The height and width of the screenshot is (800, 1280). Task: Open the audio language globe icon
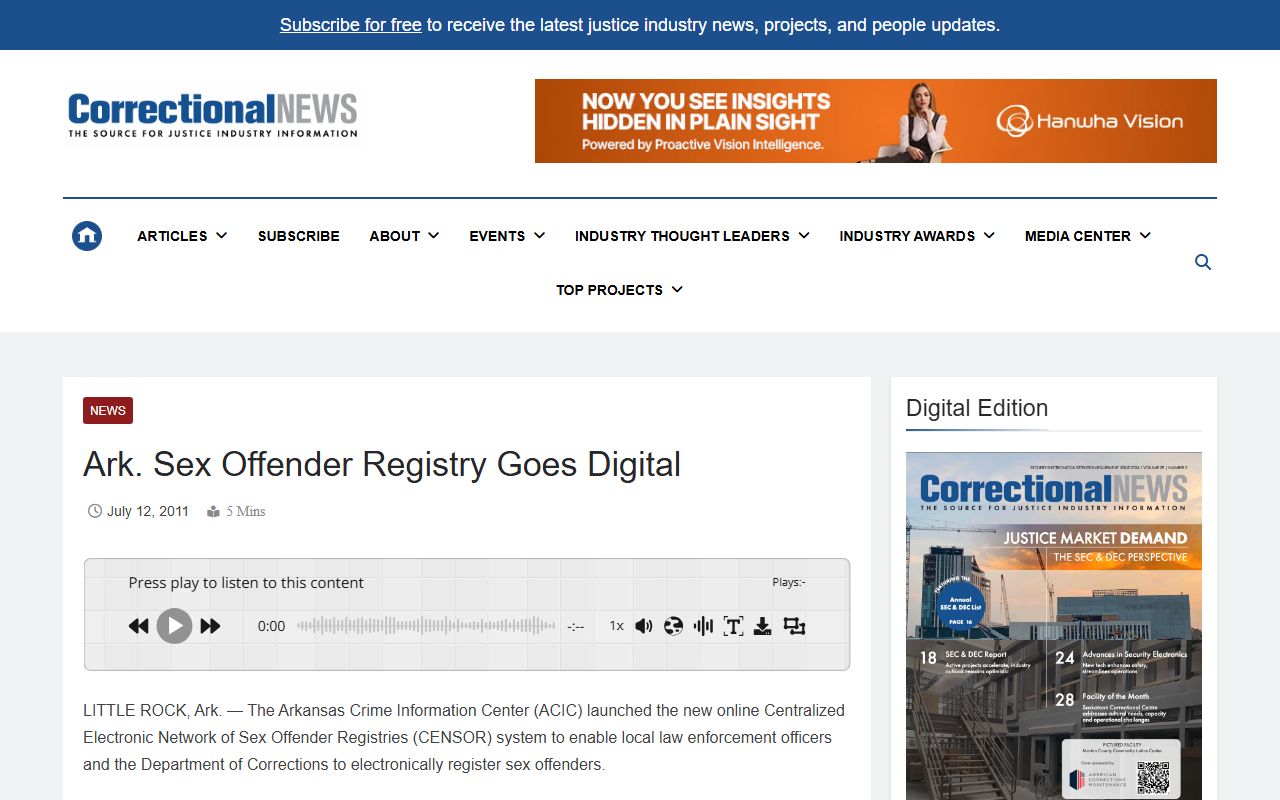click(673, 626)
